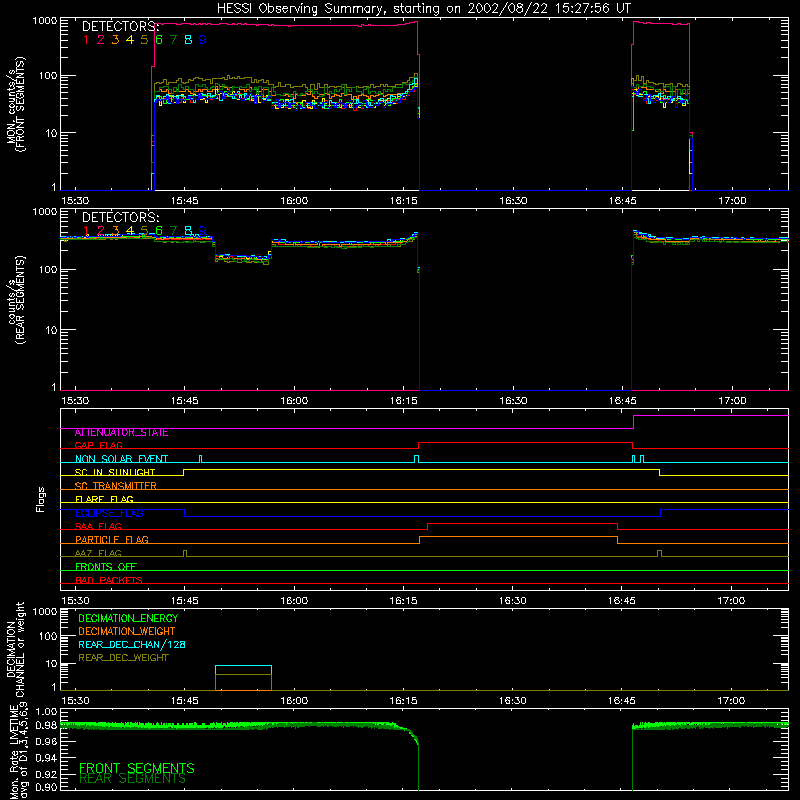Click the 17:00 time label under front segments plot
Image resolution: width=800 pixels, height=800 pixels.
pos(732,201)
